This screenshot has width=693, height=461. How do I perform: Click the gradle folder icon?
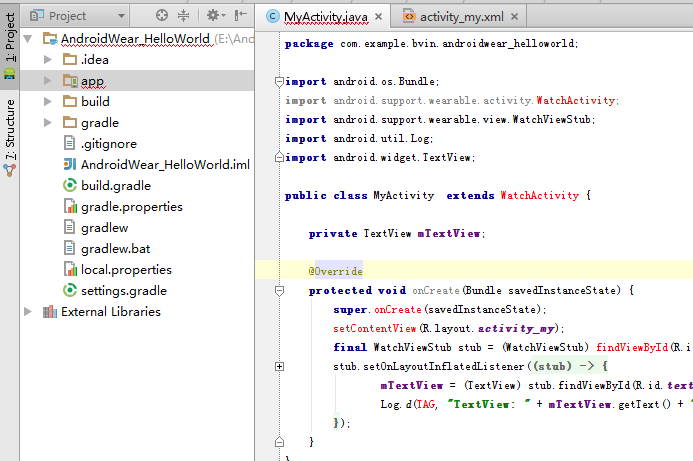click(70, 122)
